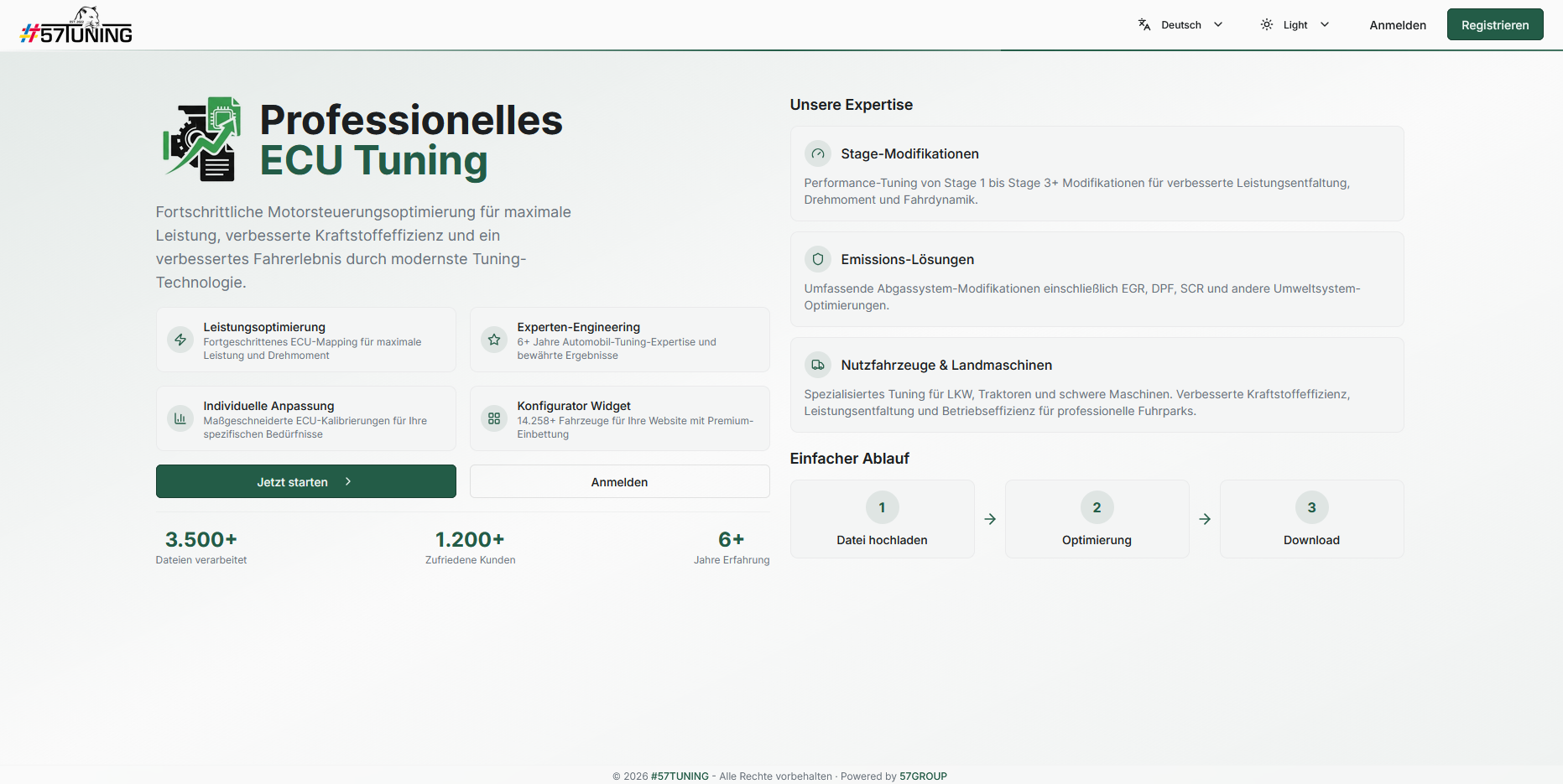Click the white Anmelden button below features
1563x784 pixels.
pyautogui.click(x=619, y=482)
